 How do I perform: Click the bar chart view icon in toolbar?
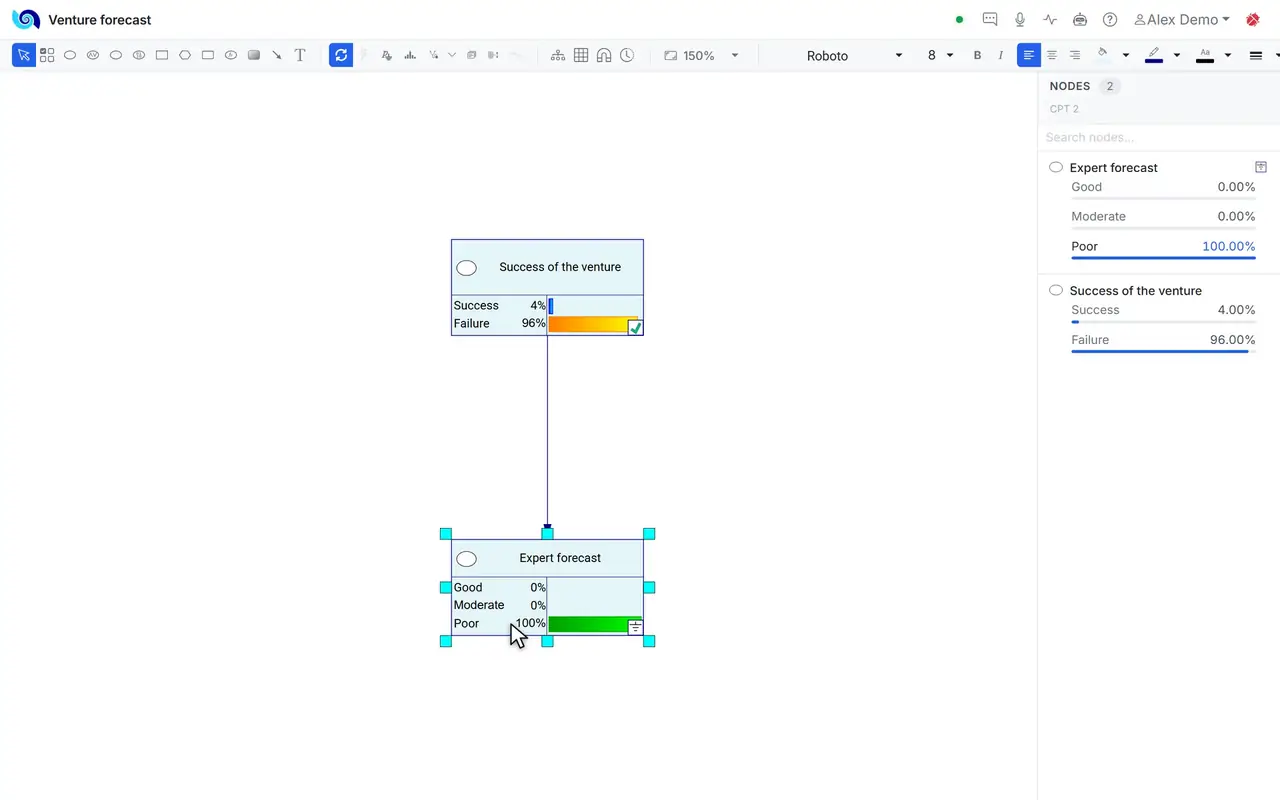point(410,55)
